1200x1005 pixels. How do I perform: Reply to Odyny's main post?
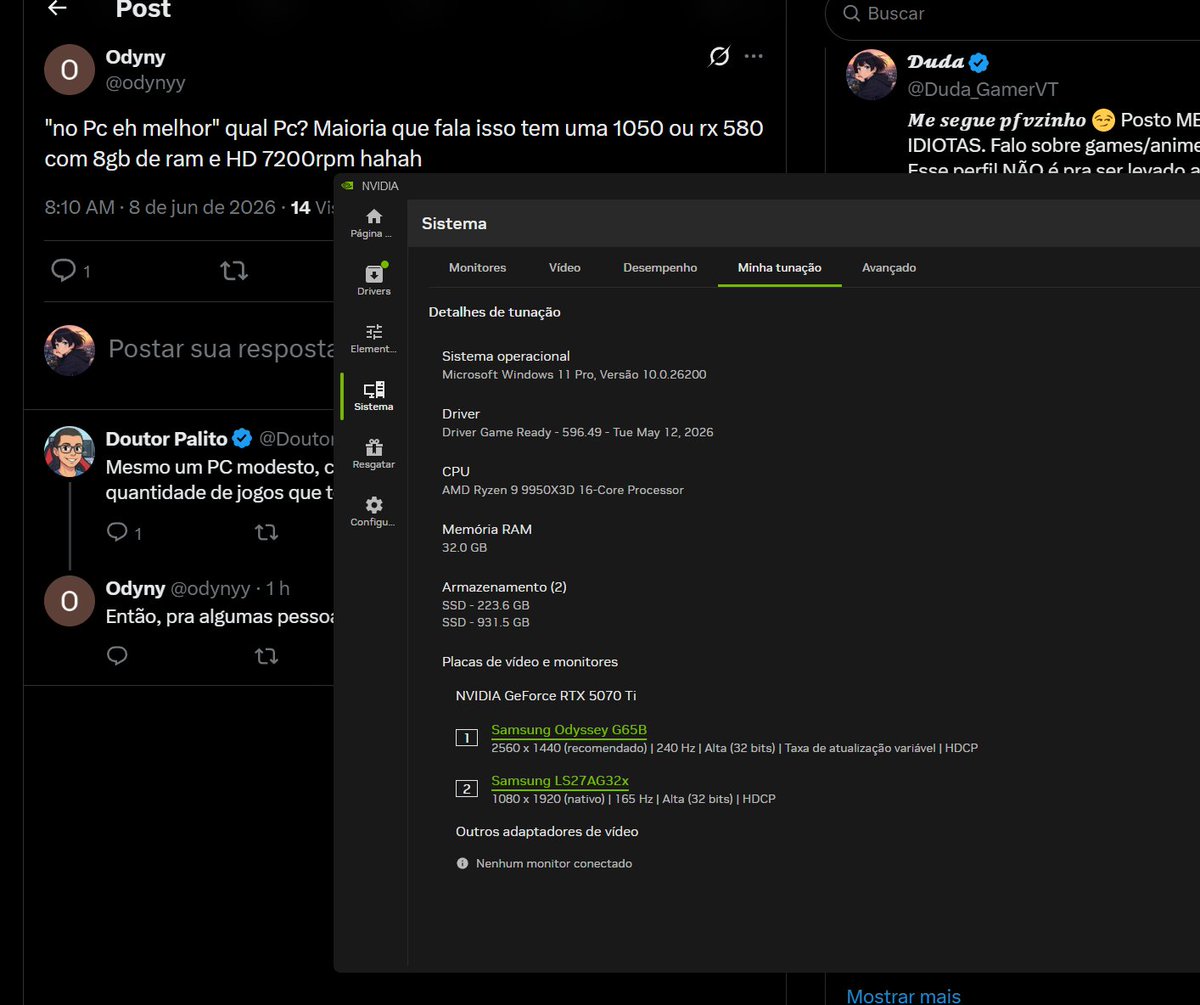(x=64, y=270)
